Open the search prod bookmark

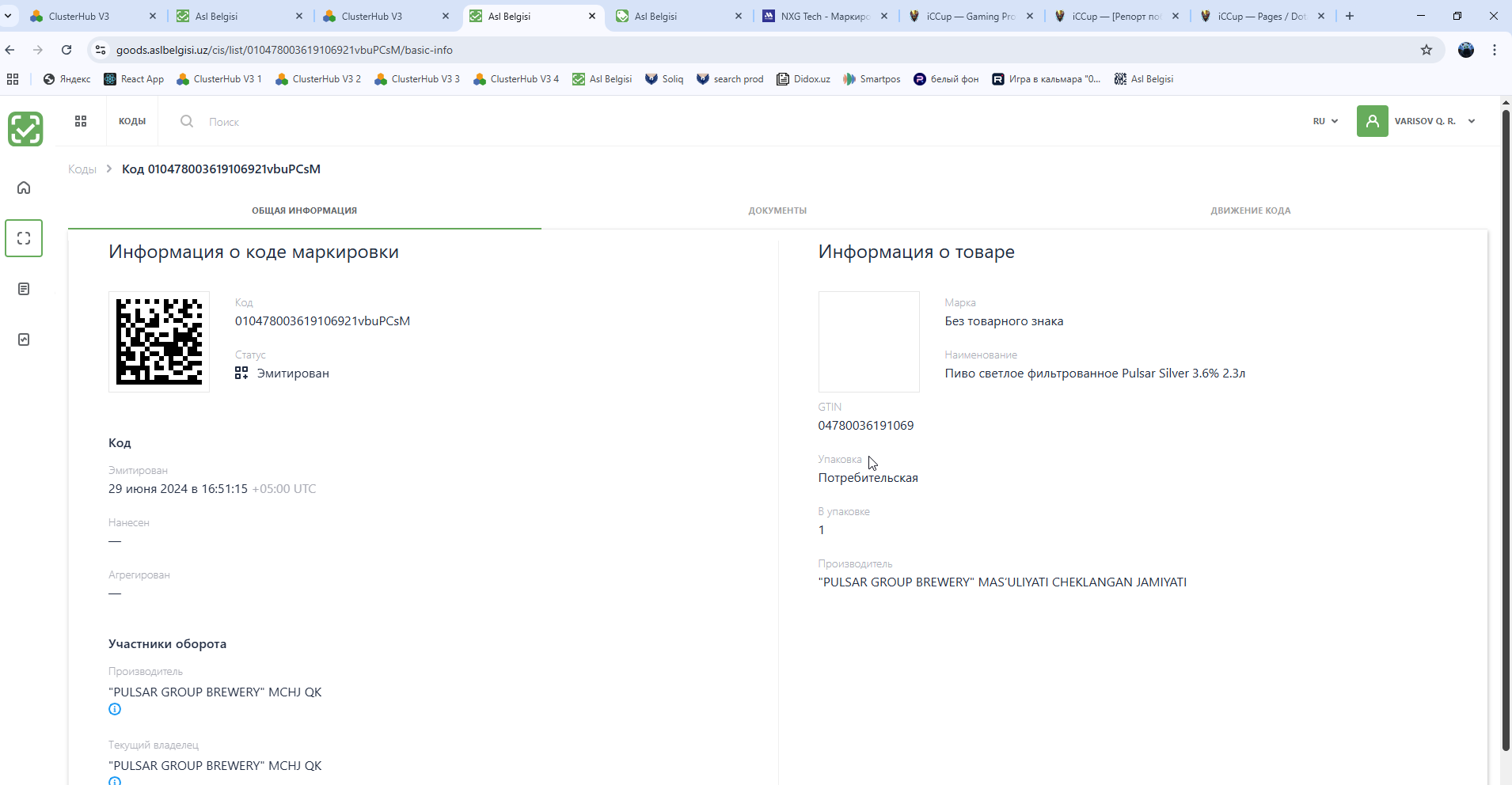click(730, 79)
